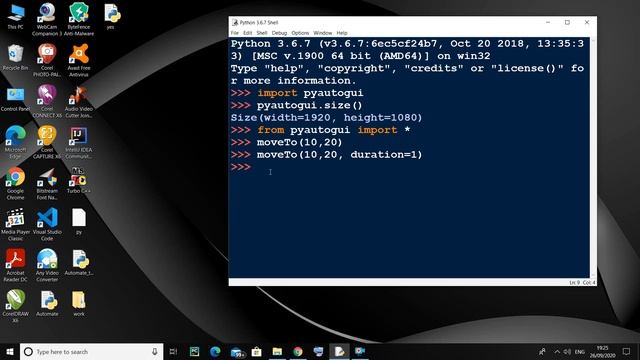Select the blank 'py' file icon

[79, 221]
